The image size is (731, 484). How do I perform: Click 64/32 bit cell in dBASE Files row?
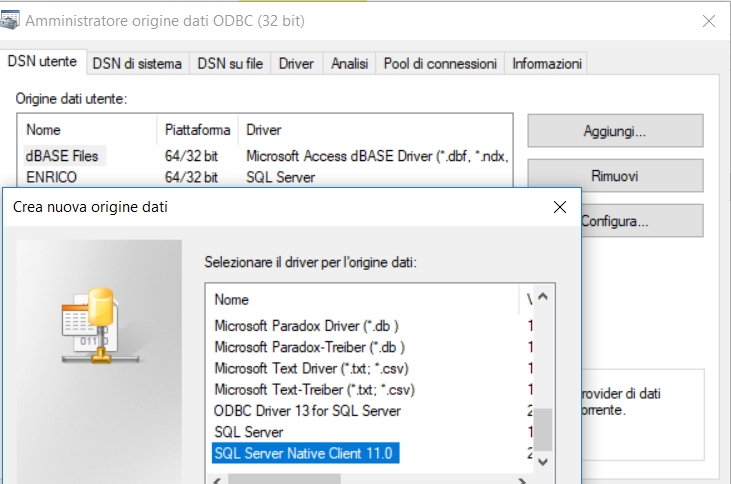191,156
